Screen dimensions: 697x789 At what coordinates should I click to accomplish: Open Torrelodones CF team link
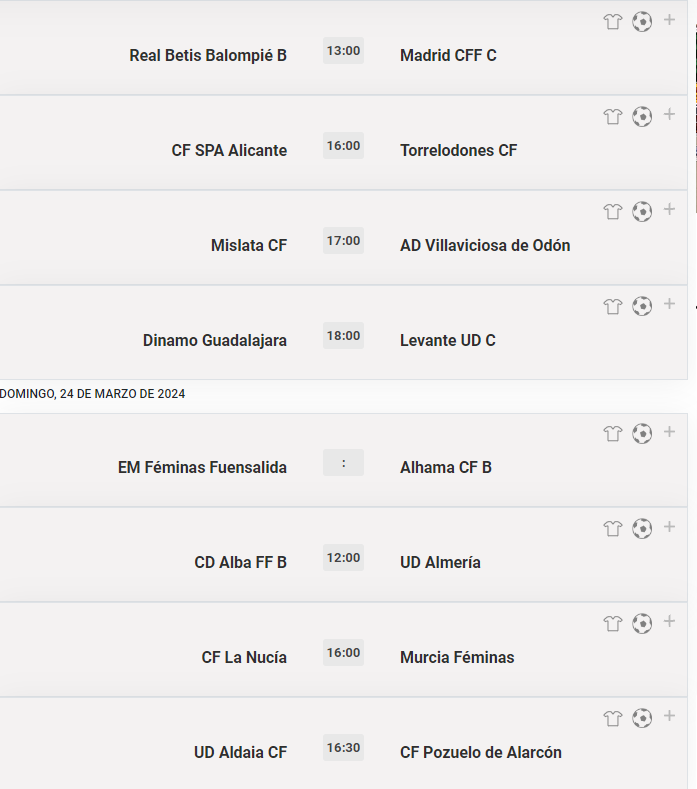458,150
